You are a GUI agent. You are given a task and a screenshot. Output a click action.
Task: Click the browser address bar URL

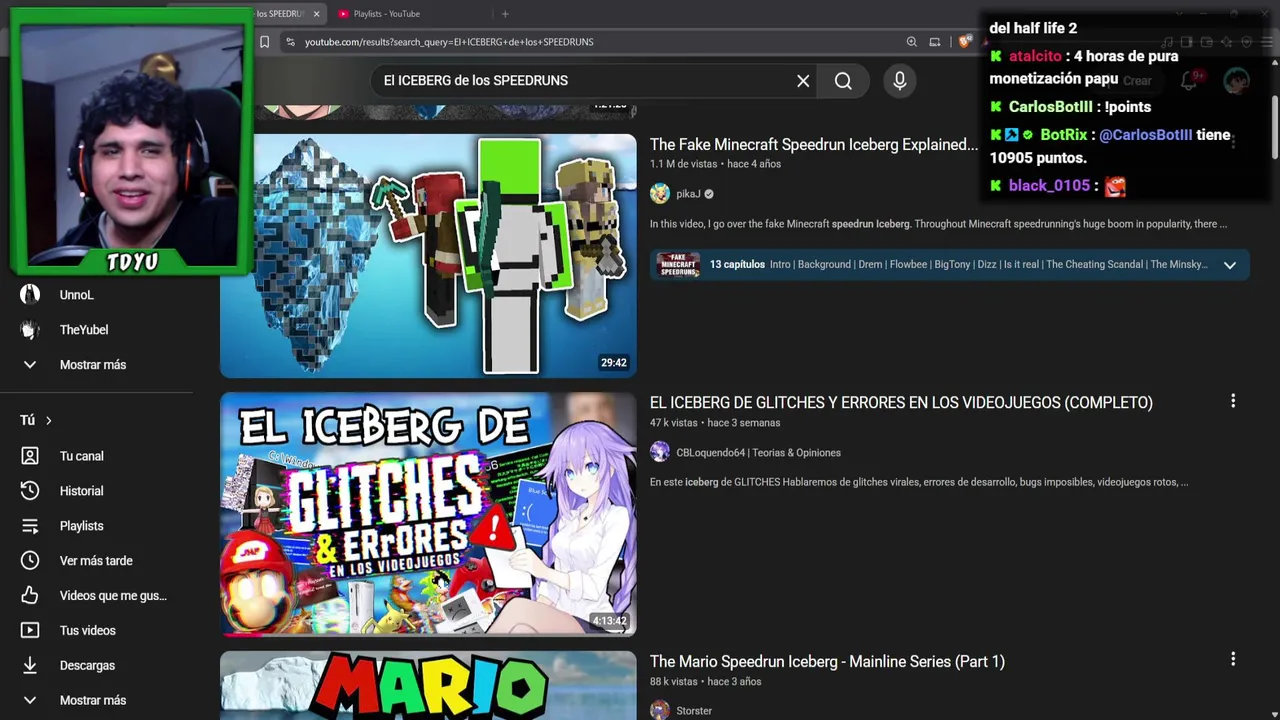pos(449,42)
